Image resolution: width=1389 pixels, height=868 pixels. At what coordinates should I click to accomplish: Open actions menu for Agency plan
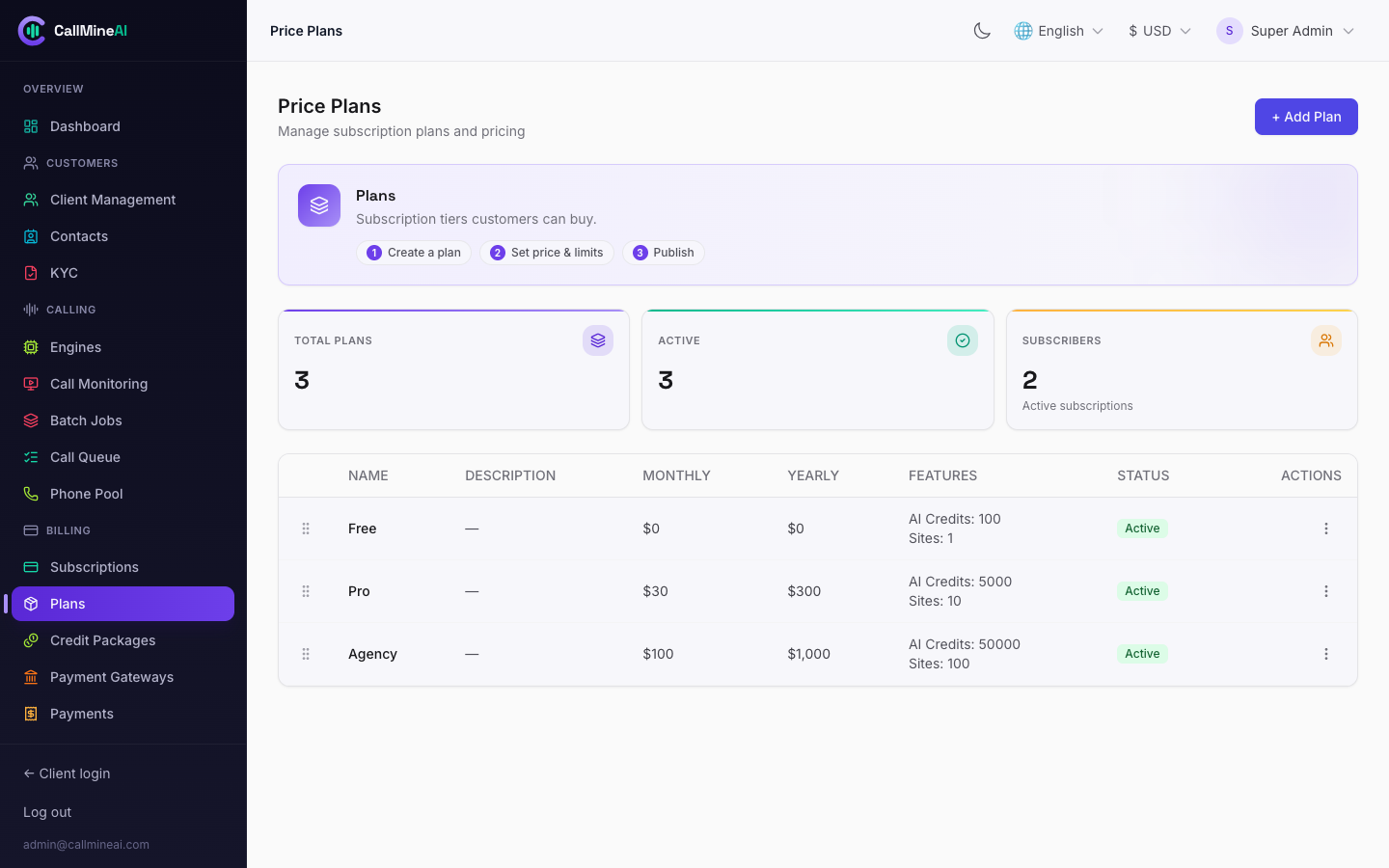click(x=1326, y=654)
